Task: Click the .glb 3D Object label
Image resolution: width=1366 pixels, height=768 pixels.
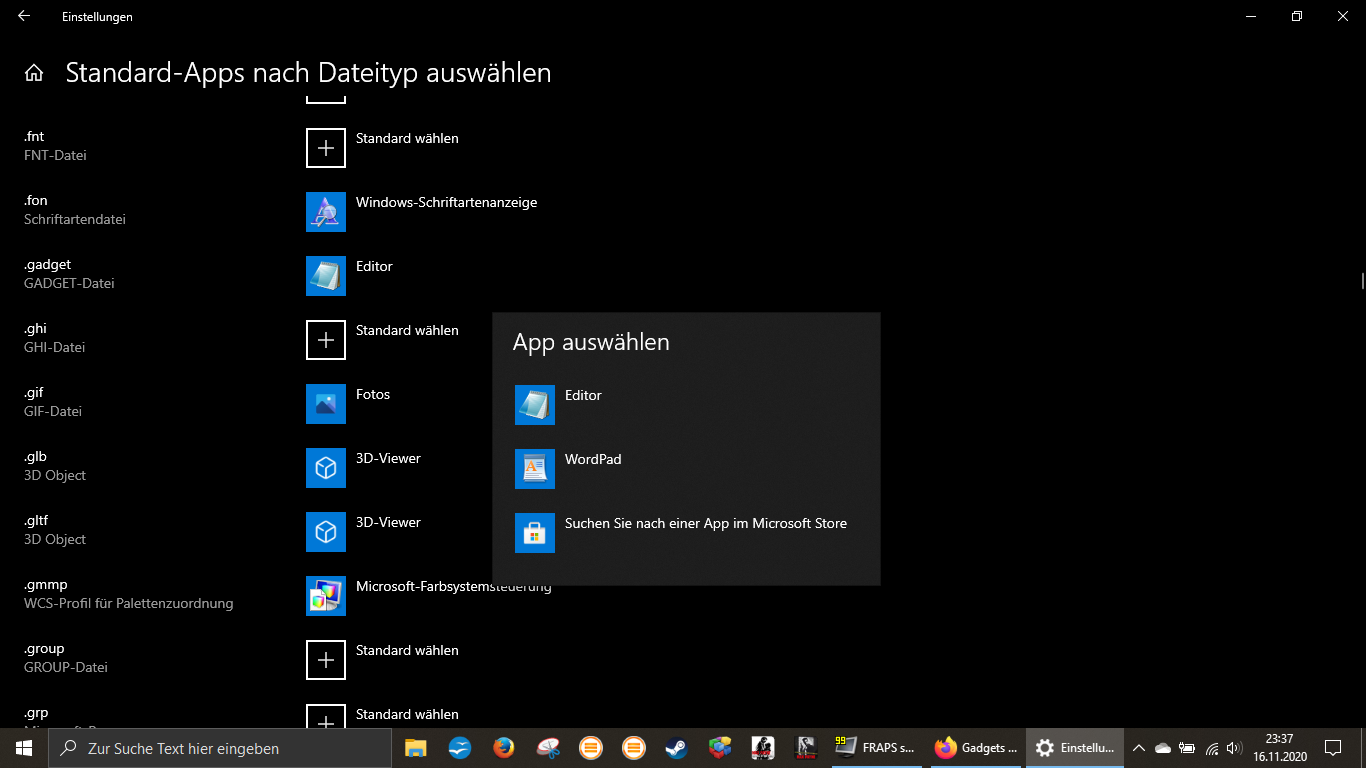Action: 55,466
